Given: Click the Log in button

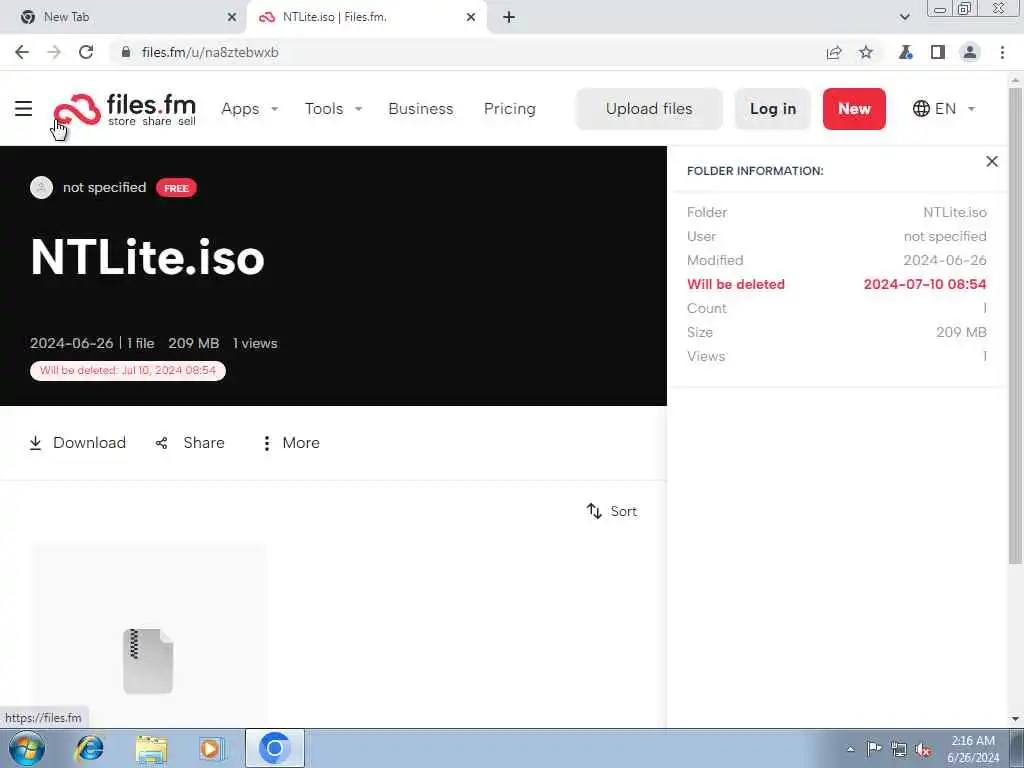Looking at the screenshot, I should pyautogui.click(x=773, y=109).
